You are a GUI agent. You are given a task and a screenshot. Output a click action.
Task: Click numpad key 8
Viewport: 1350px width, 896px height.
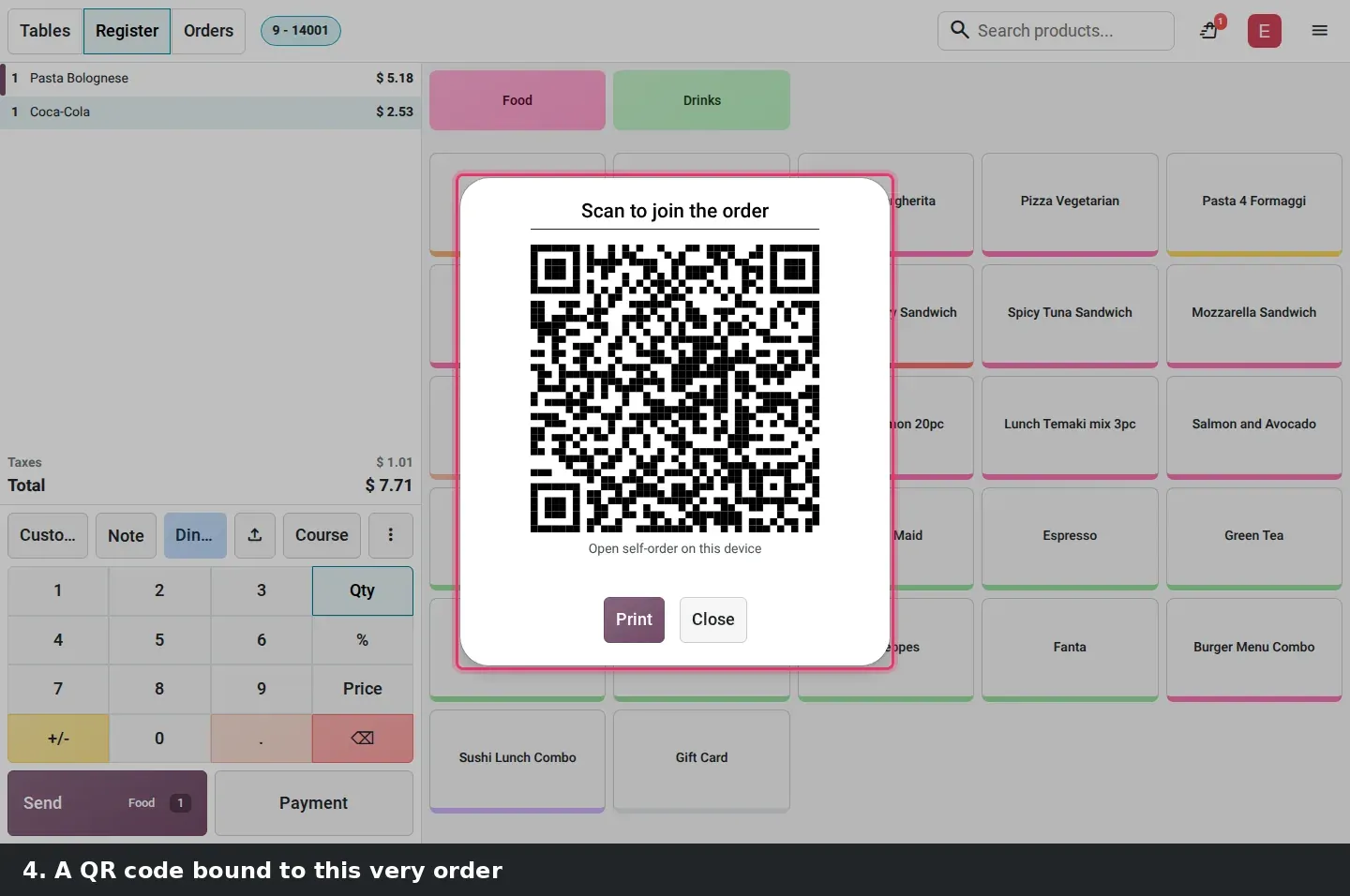pyautogui.click(x=159, y=689)
